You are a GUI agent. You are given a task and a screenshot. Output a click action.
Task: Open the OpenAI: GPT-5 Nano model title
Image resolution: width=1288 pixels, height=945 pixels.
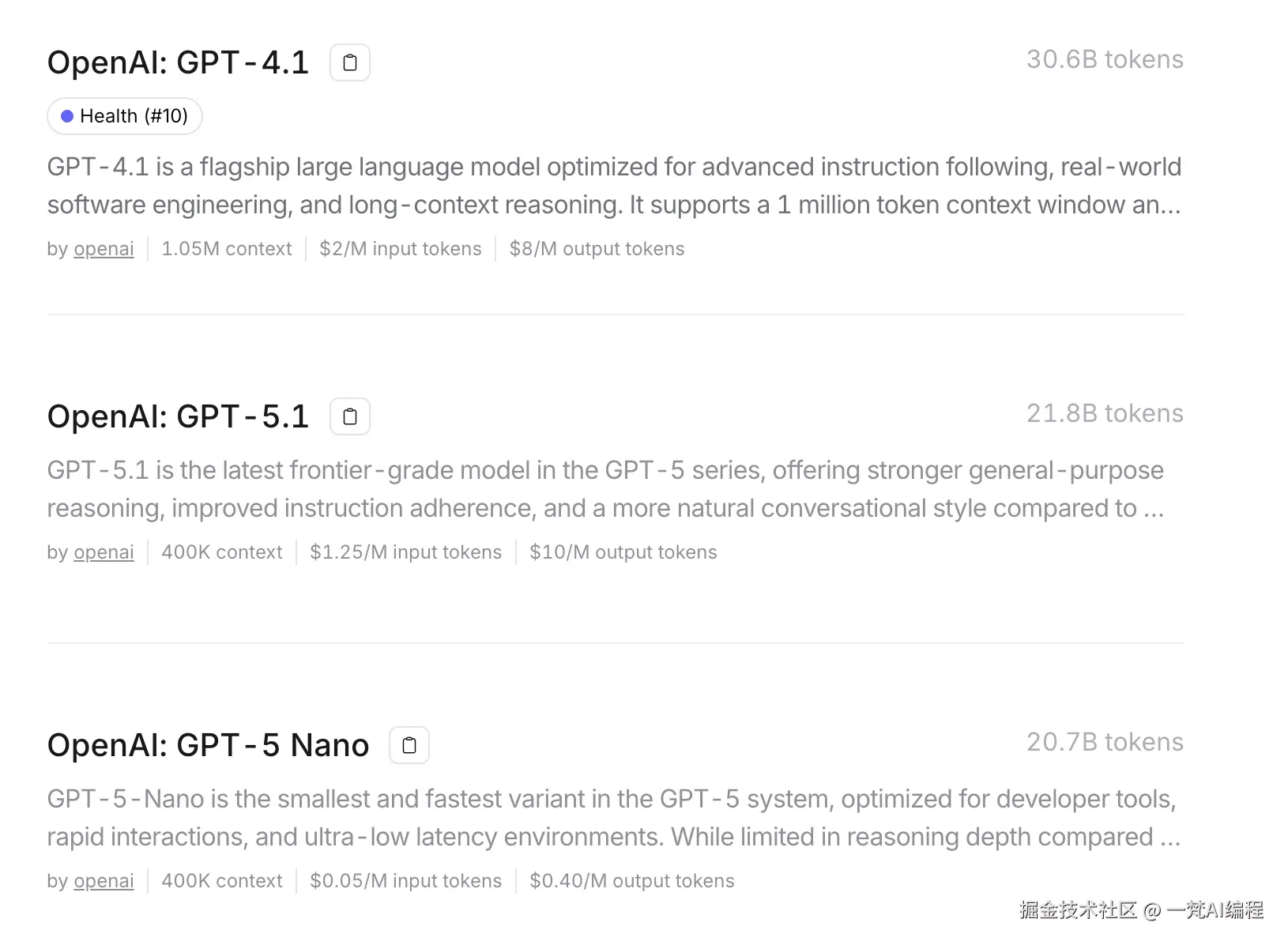208,745
